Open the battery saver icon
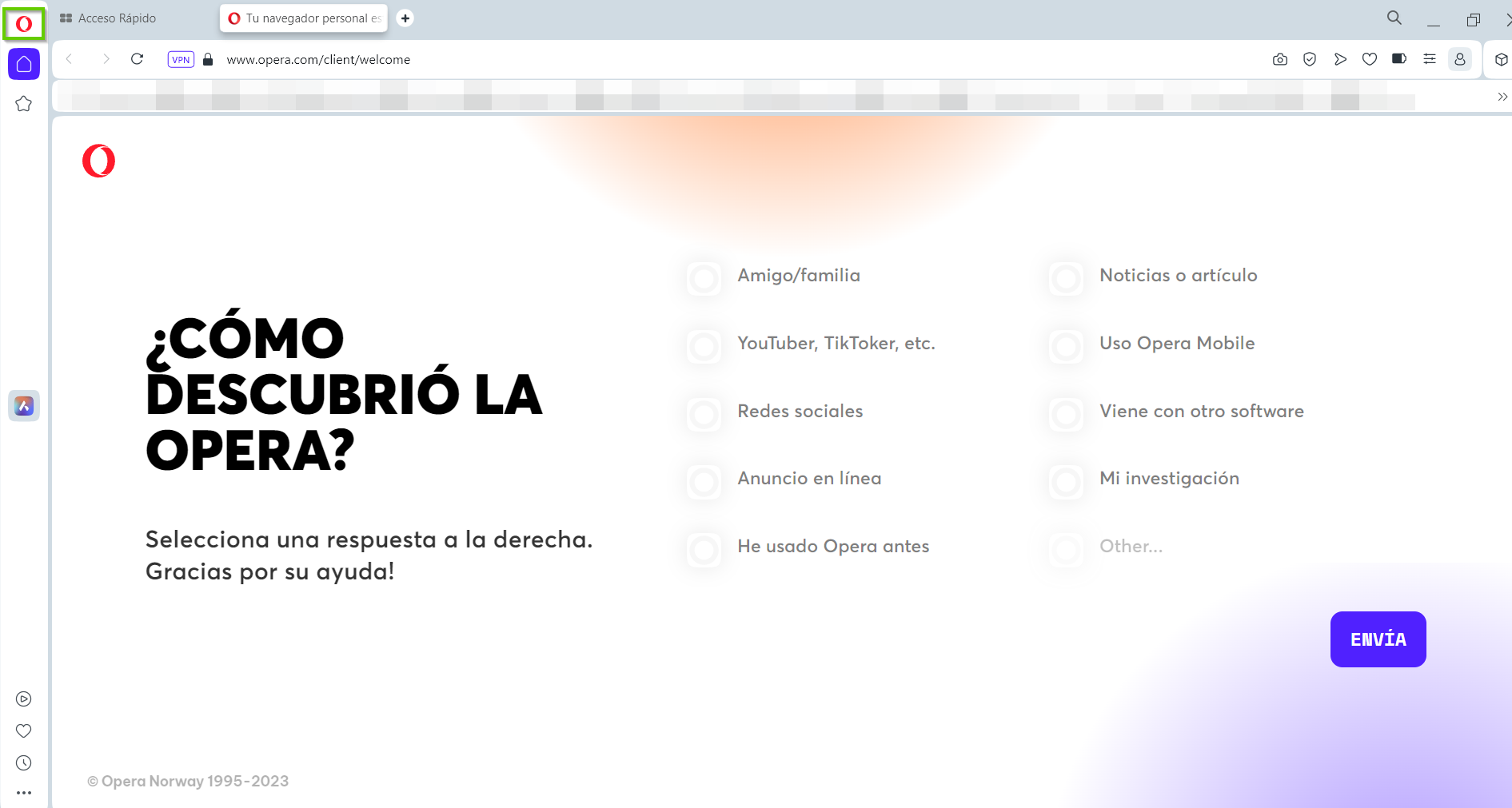Viewport: 1512px width, 808px height. [x=1399, y=58]
